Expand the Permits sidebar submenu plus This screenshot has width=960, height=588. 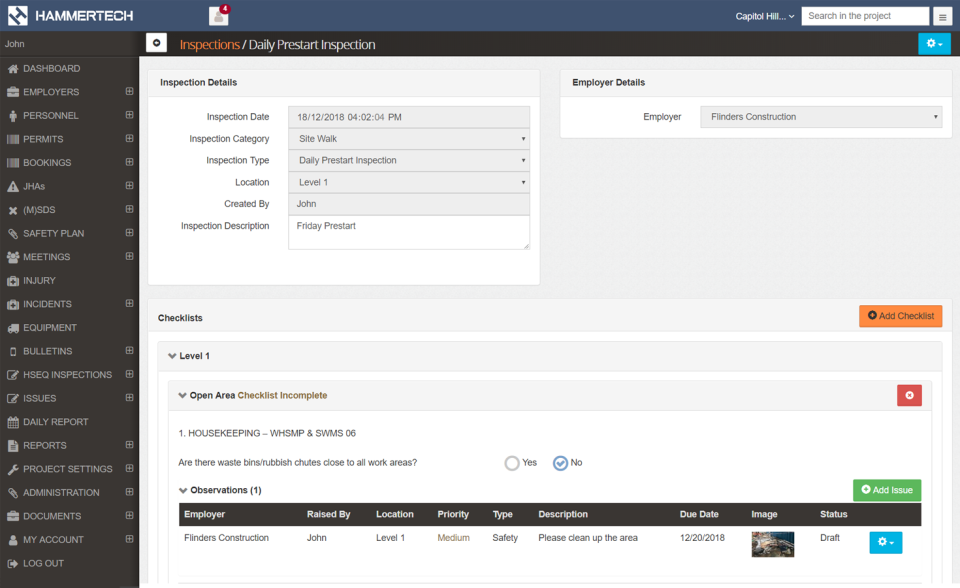pyautogui.click(x=129, y=138)
